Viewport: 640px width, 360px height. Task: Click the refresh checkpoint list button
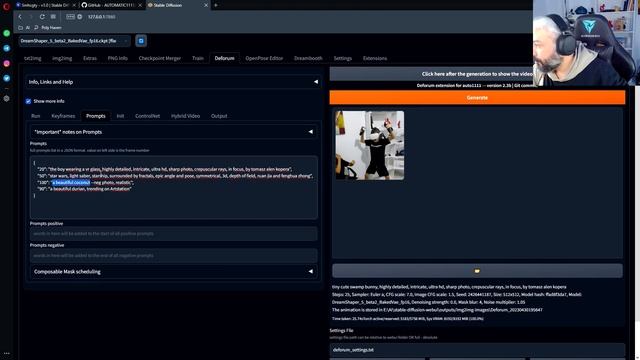141,41
